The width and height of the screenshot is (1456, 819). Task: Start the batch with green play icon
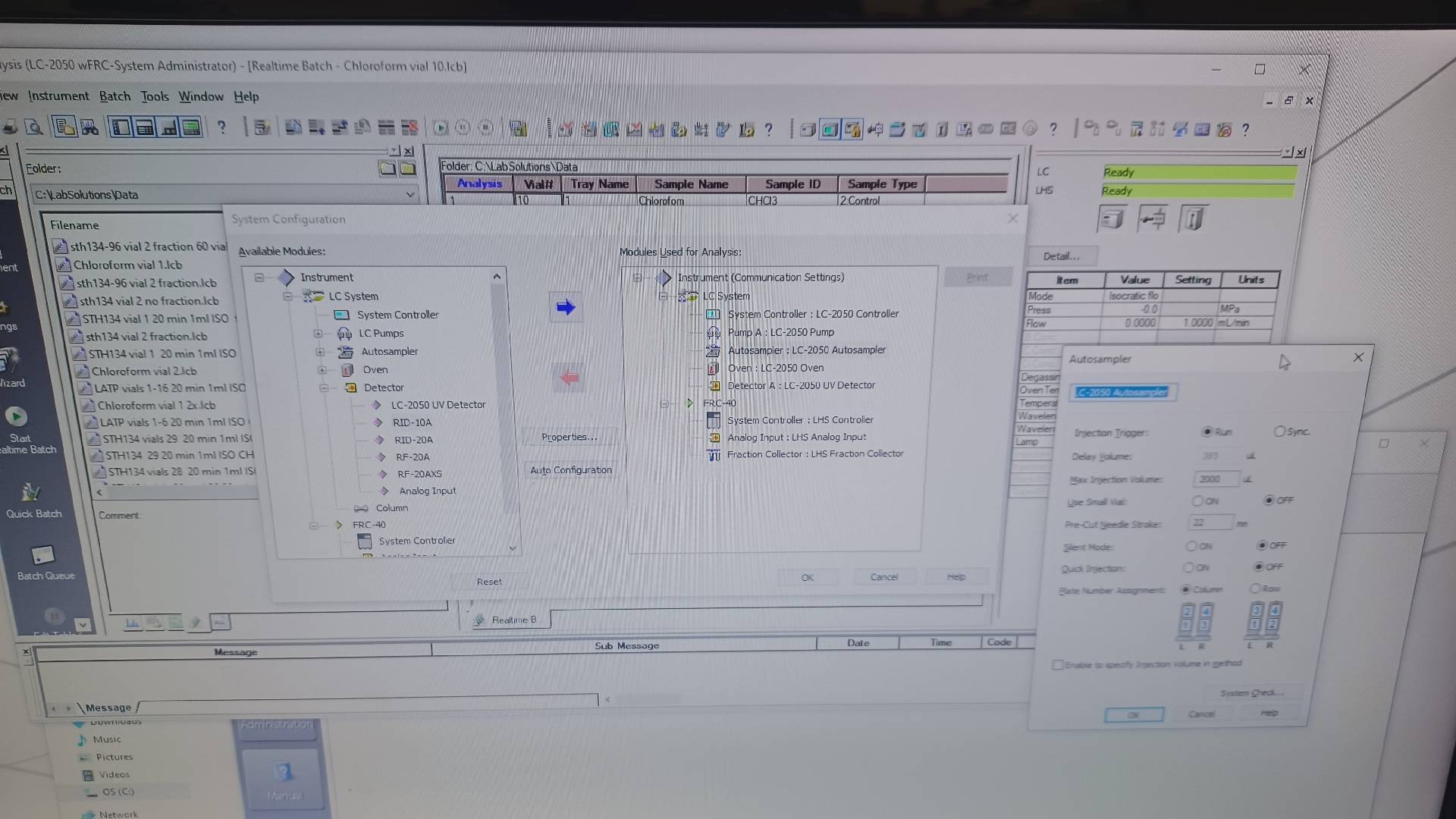441,128
